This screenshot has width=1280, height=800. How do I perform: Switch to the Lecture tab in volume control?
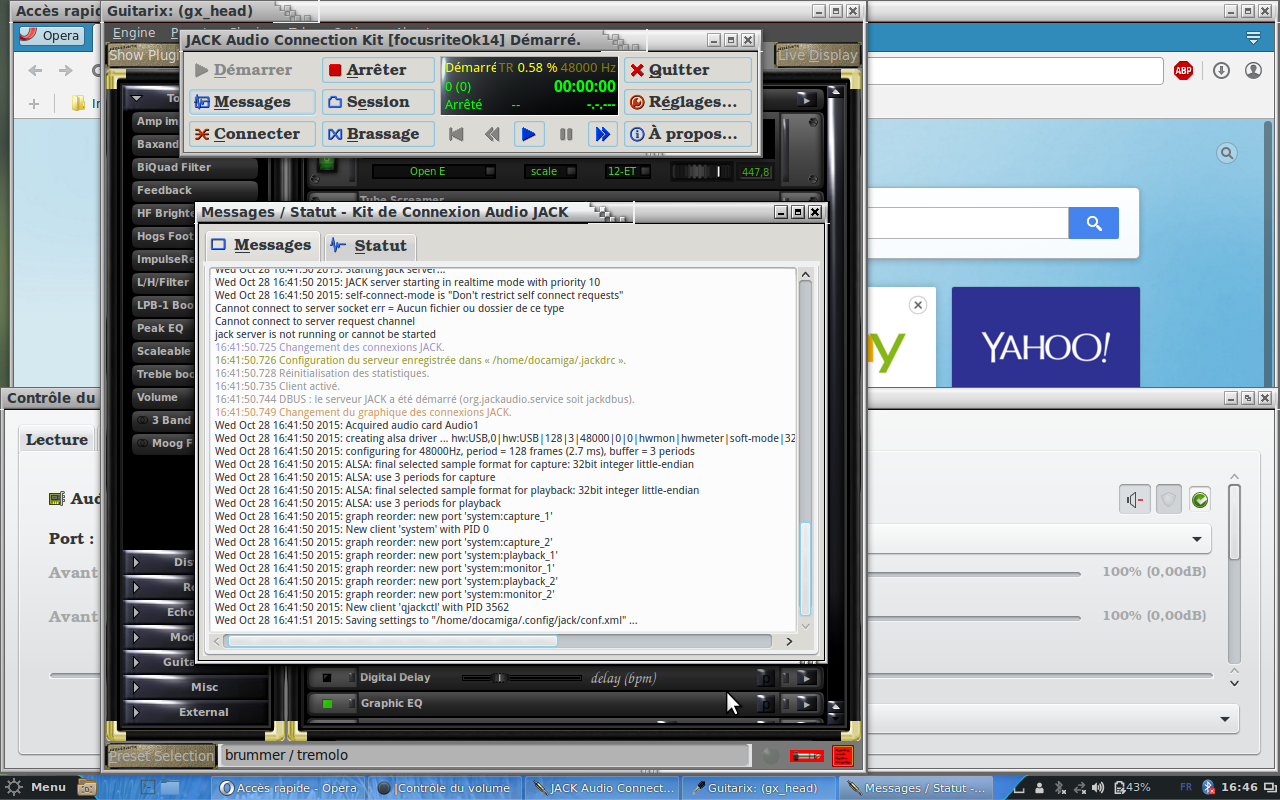tap(56, 439)
